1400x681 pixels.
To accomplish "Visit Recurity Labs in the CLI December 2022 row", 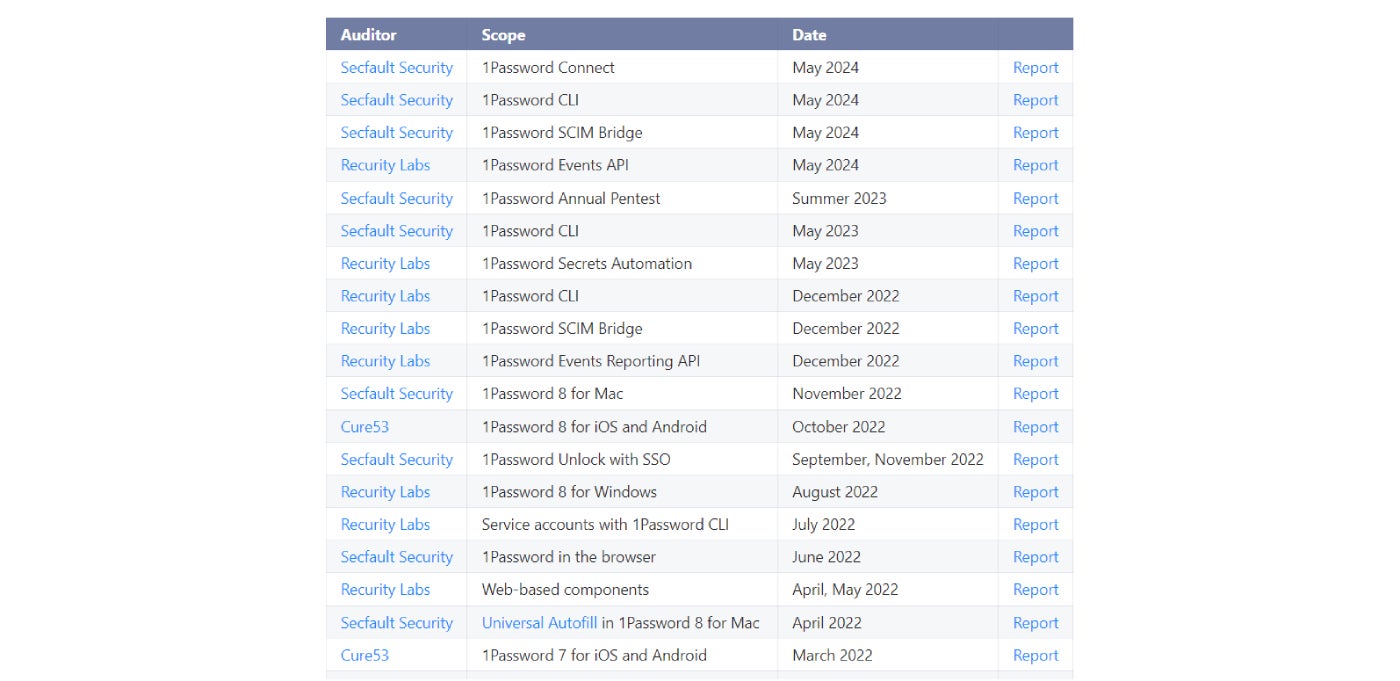I will pyautogui.click(x=385, y=296).
